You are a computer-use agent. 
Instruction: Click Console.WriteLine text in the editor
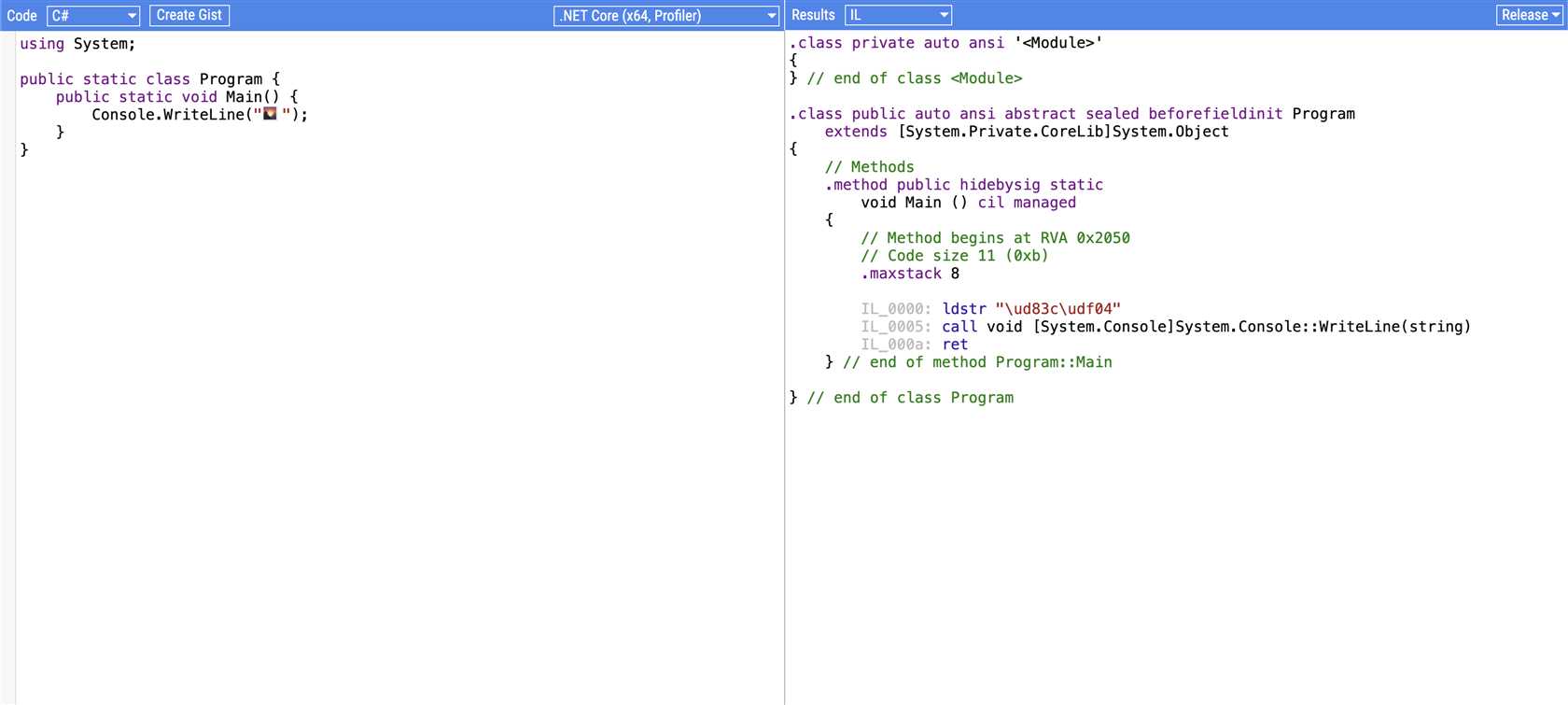point(168,115)
